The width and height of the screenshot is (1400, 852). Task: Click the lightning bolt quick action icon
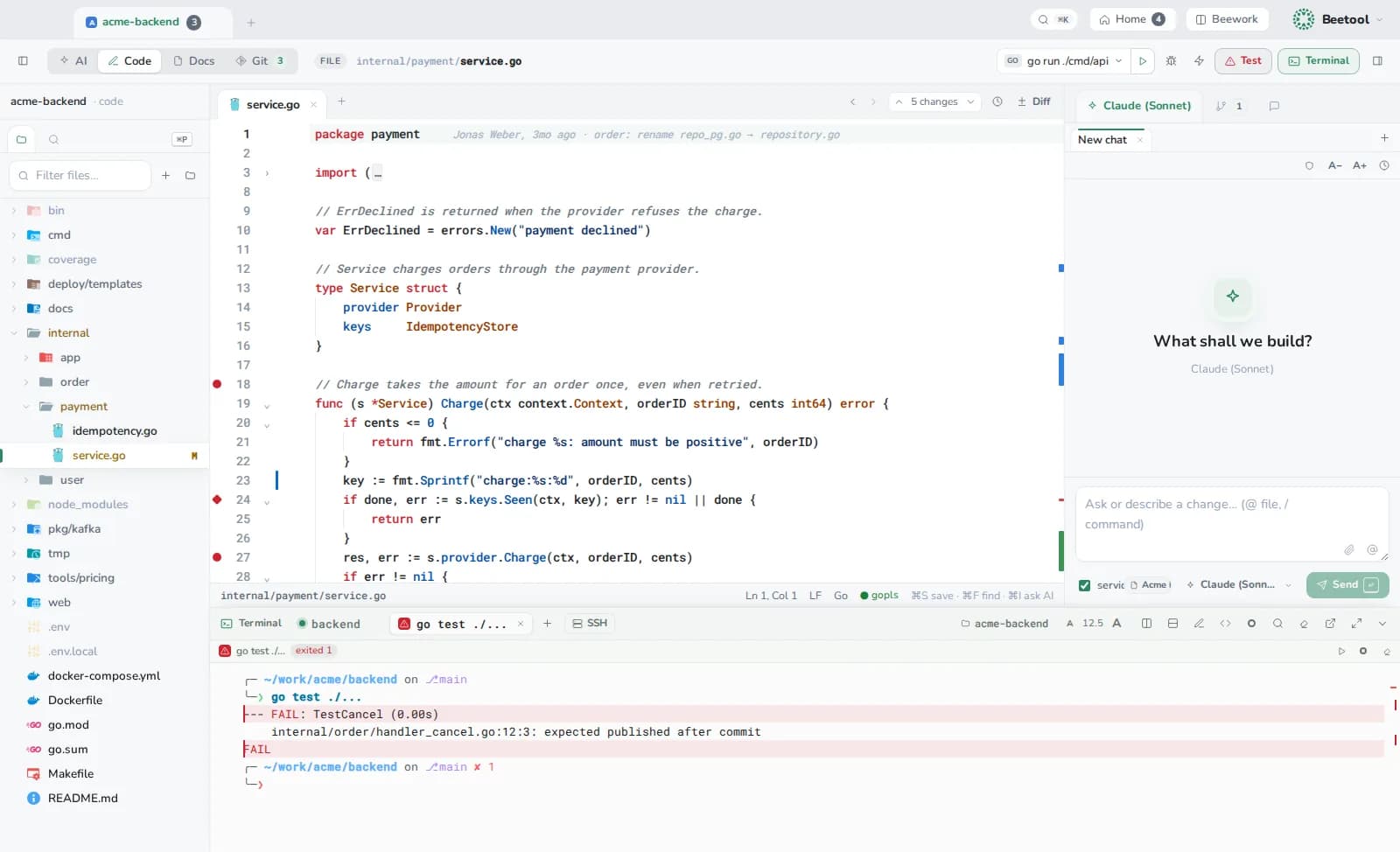coord(1199,61)
